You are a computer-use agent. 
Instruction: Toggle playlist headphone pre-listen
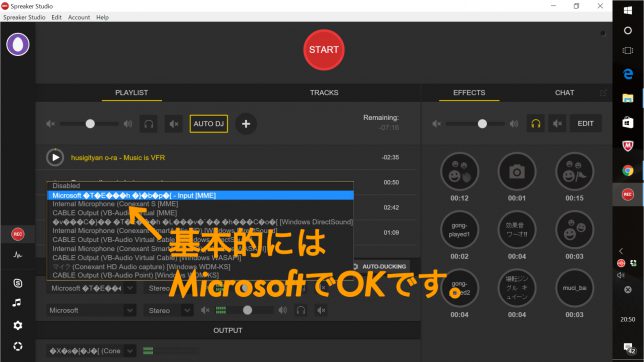coord(149,124)
